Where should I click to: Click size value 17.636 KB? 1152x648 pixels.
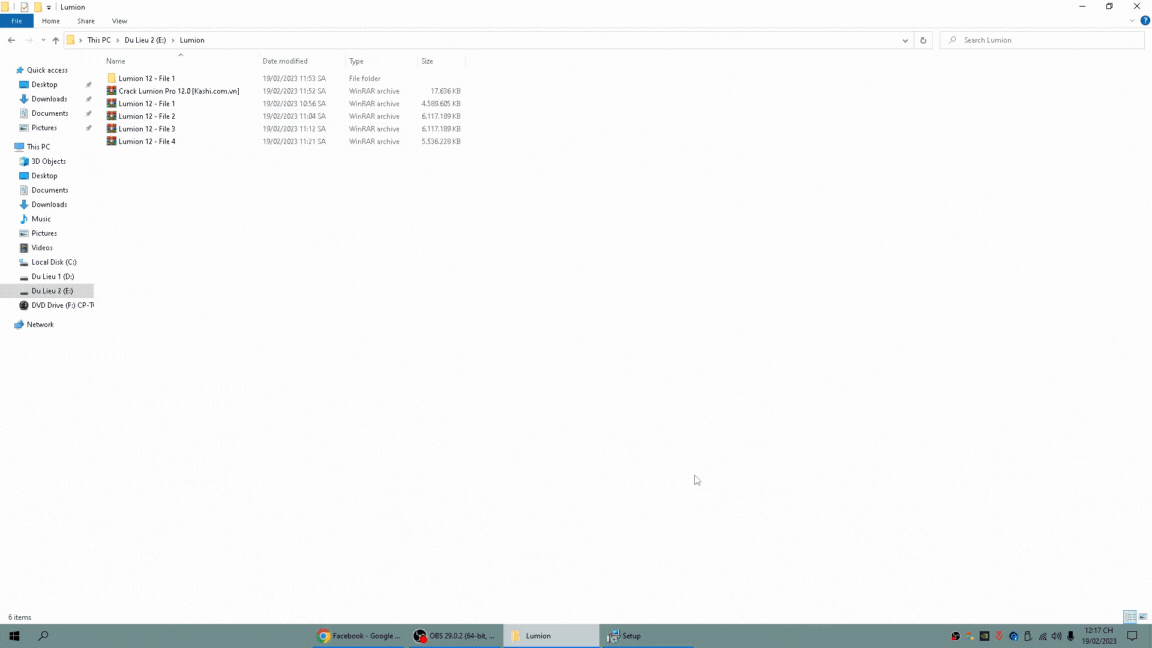coord(445,91)
